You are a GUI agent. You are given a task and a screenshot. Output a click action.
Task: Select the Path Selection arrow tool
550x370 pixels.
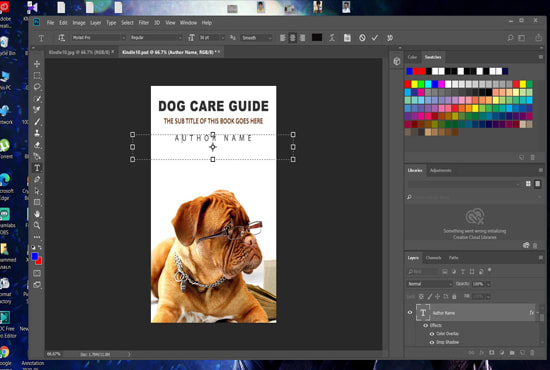pos(37,191)
